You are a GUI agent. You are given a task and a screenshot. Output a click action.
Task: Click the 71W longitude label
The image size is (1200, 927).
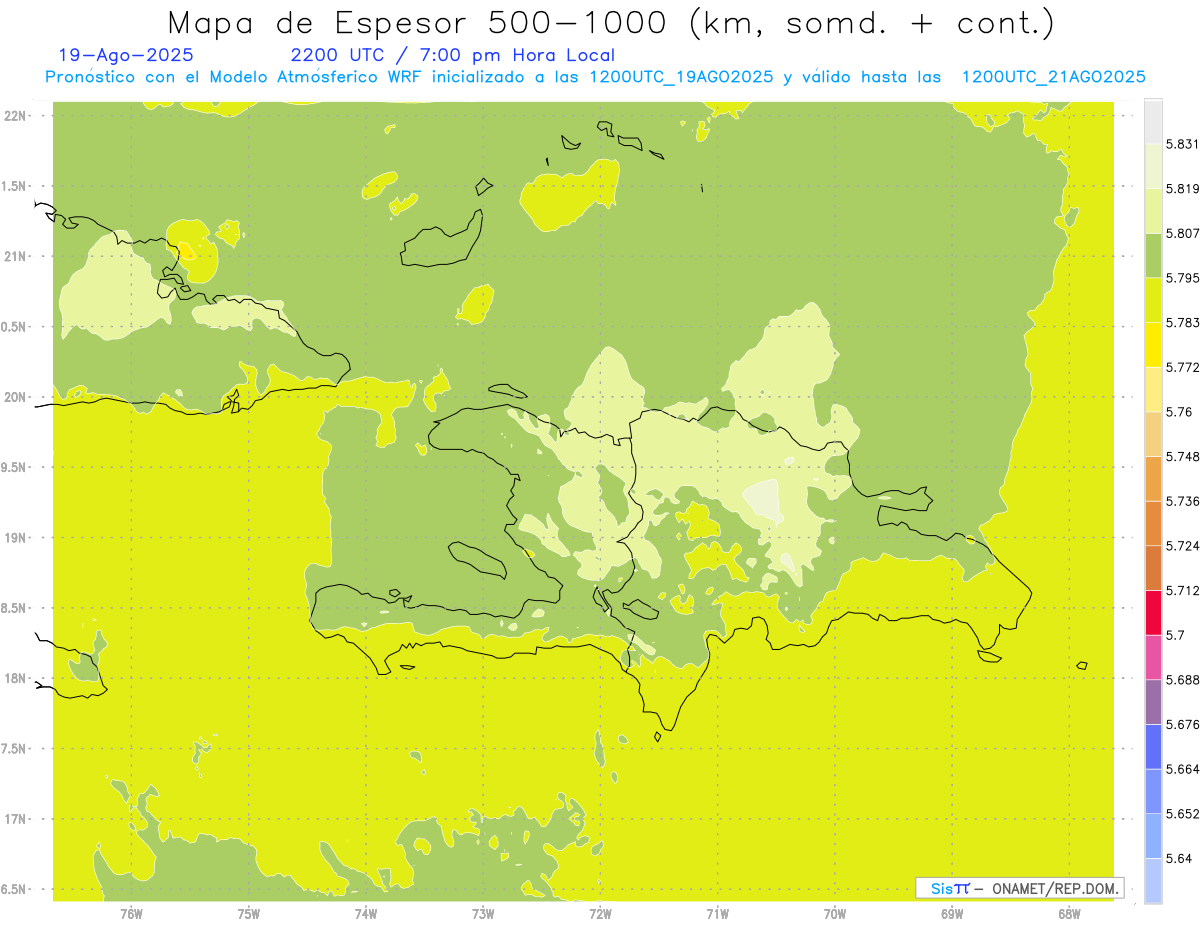pyautogui.click(x=717, y=913)
